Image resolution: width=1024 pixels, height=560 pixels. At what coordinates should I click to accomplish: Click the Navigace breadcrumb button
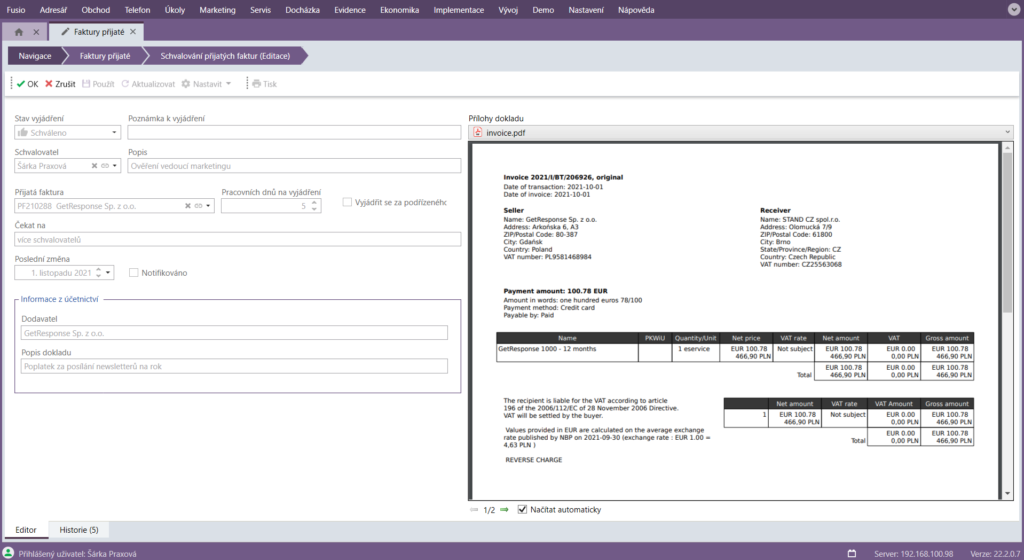click(35, 56)
